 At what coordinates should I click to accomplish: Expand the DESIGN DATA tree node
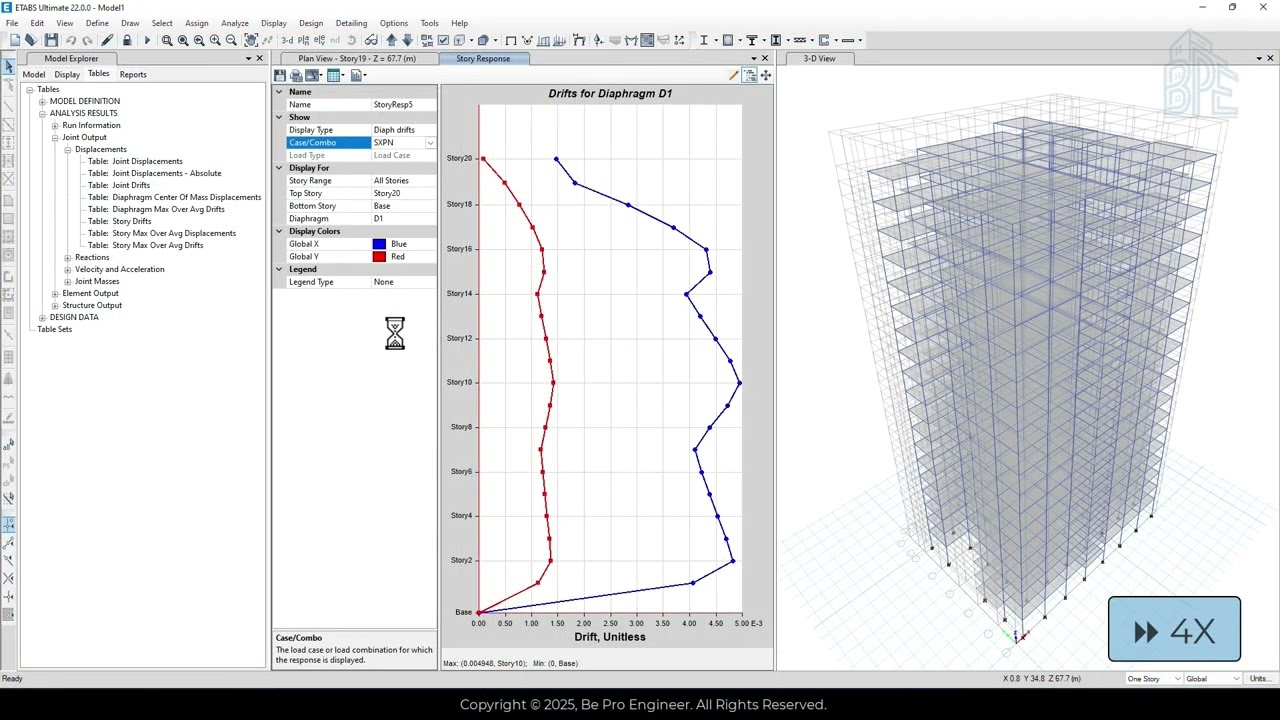pyautogui.click(x=42, y=317)
